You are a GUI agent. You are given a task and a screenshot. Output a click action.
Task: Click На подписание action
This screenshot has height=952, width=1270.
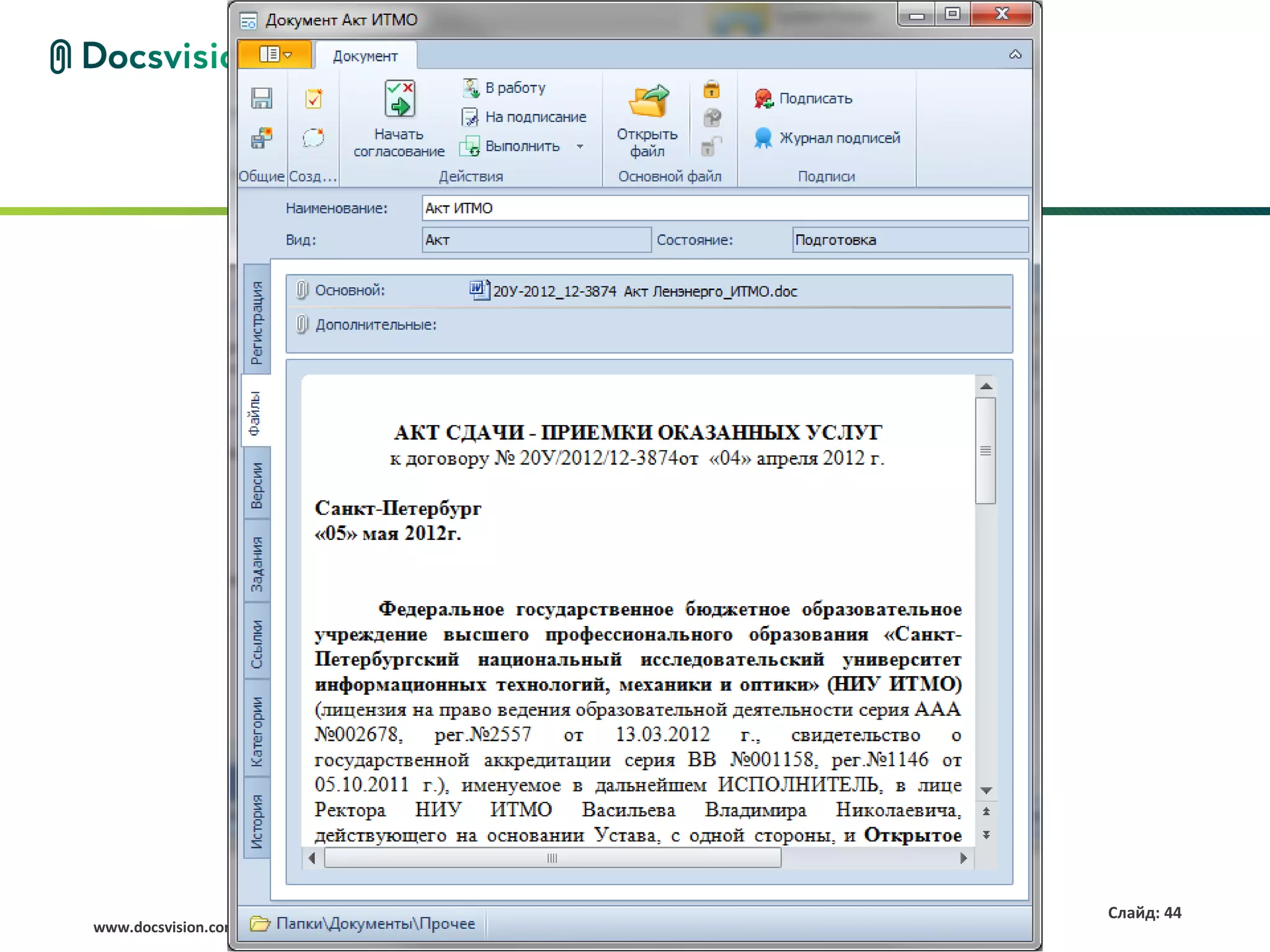click(x=524, y=117)
